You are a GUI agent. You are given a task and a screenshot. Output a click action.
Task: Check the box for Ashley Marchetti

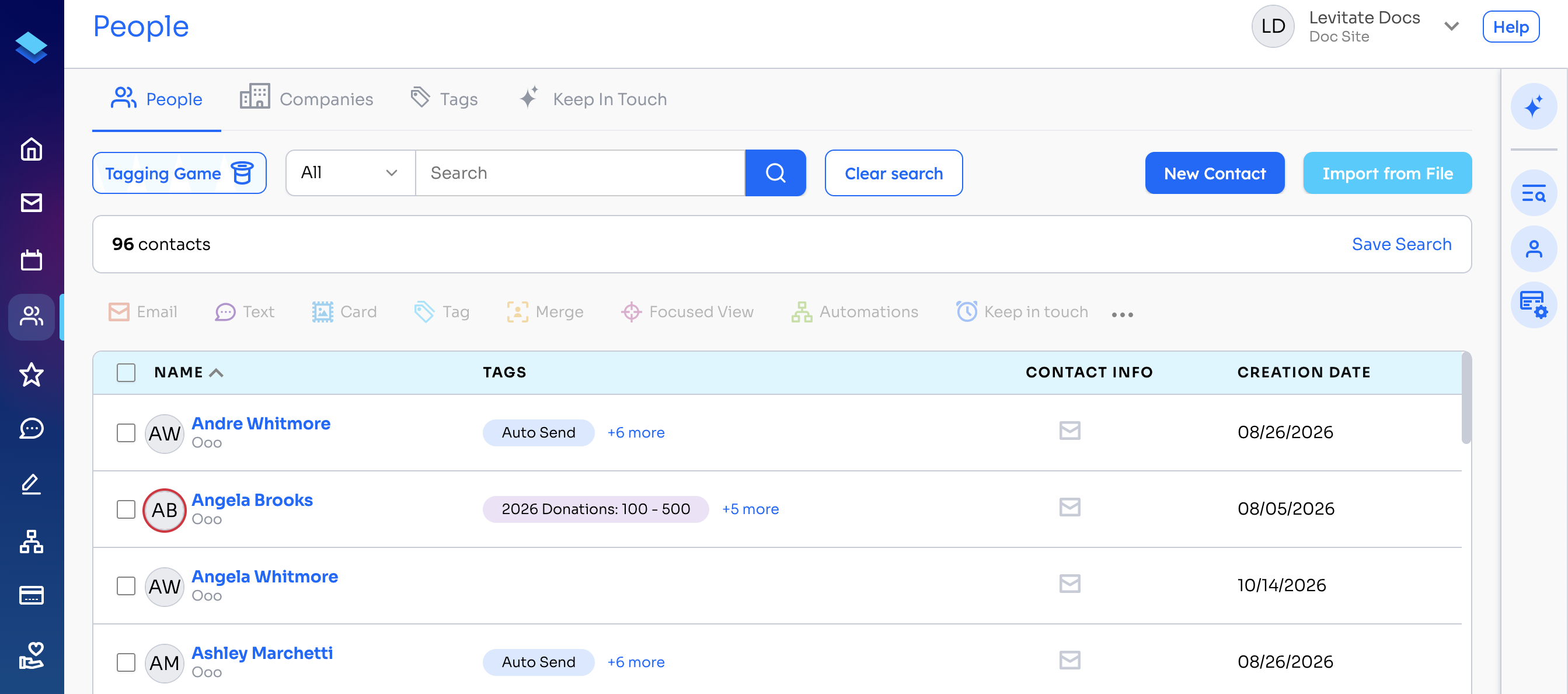tap(126, 662)
